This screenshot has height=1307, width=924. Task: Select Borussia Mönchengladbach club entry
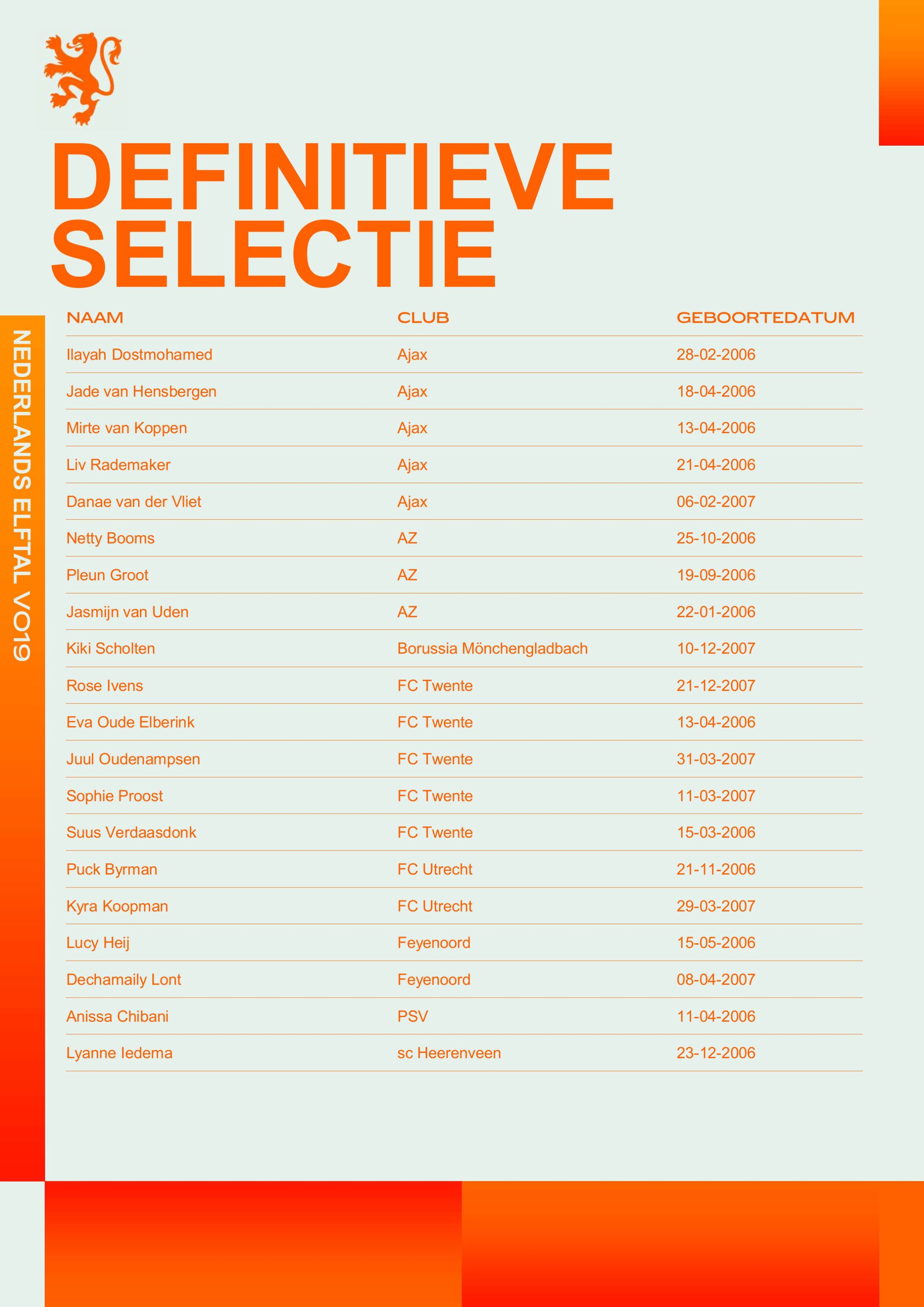tap(492, 648)
